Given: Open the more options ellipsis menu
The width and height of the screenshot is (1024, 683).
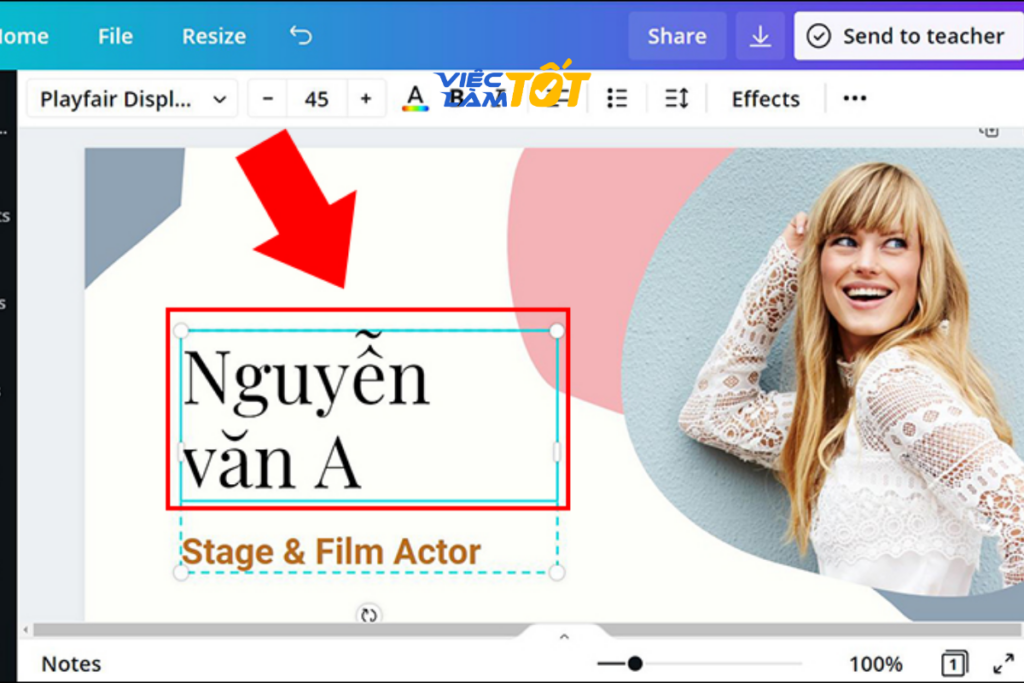Looking at the screenshot, I should click(854, 99).
